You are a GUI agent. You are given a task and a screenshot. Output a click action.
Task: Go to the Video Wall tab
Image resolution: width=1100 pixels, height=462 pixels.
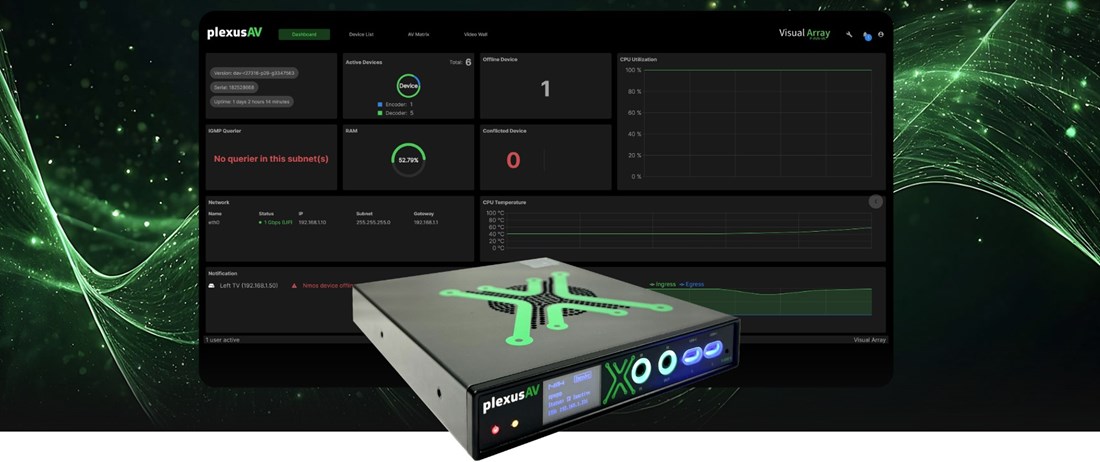477,34
